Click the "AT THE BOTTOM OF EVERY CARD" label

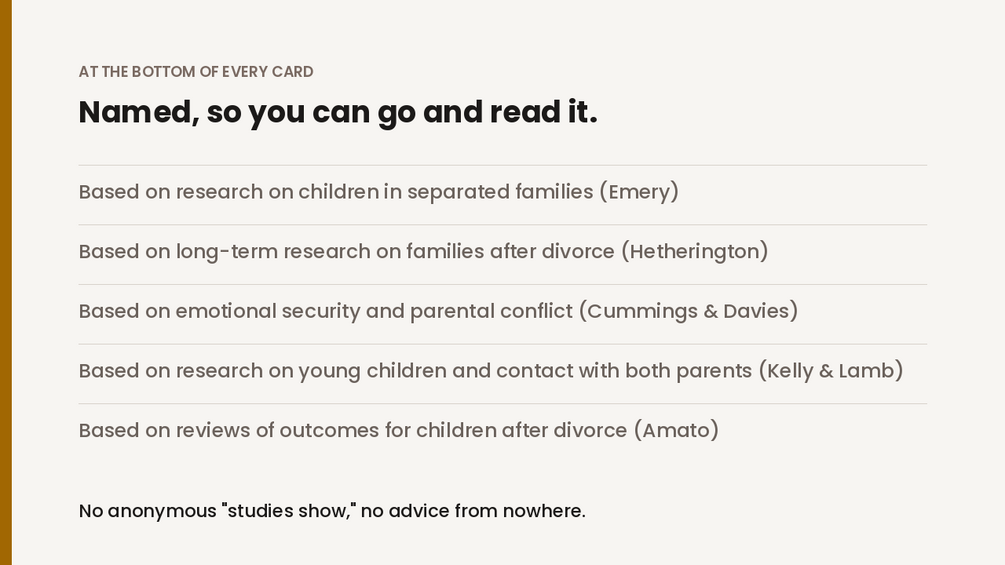(x=196, y=72)
